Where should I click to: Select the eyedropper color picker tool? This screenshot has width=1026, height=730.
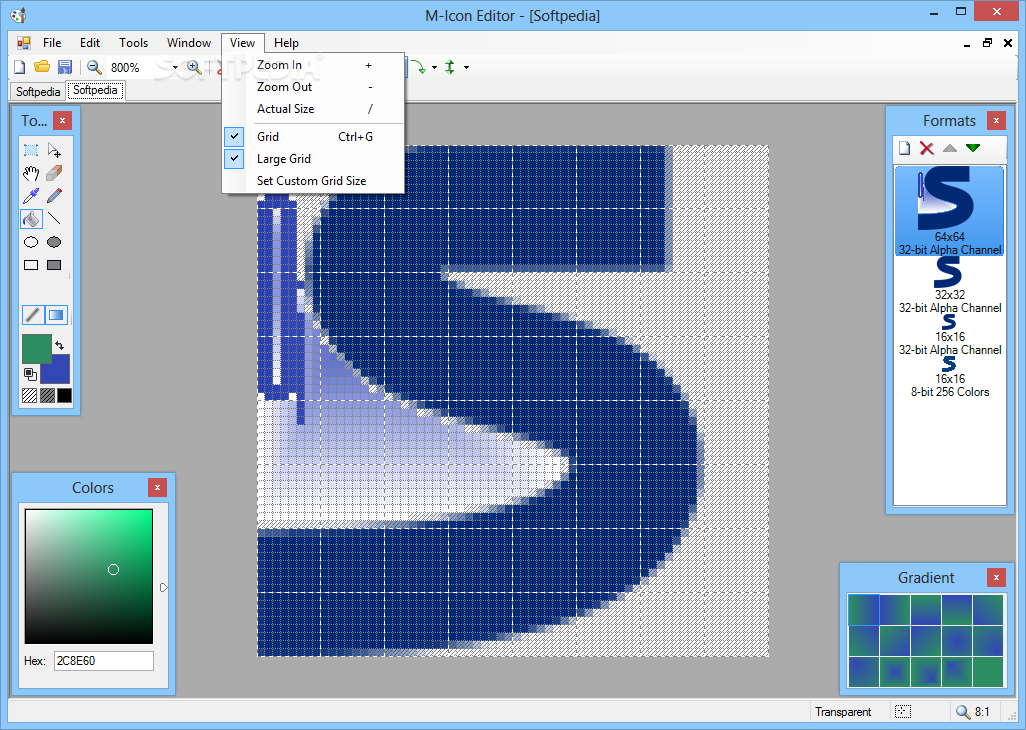[31, 196]
